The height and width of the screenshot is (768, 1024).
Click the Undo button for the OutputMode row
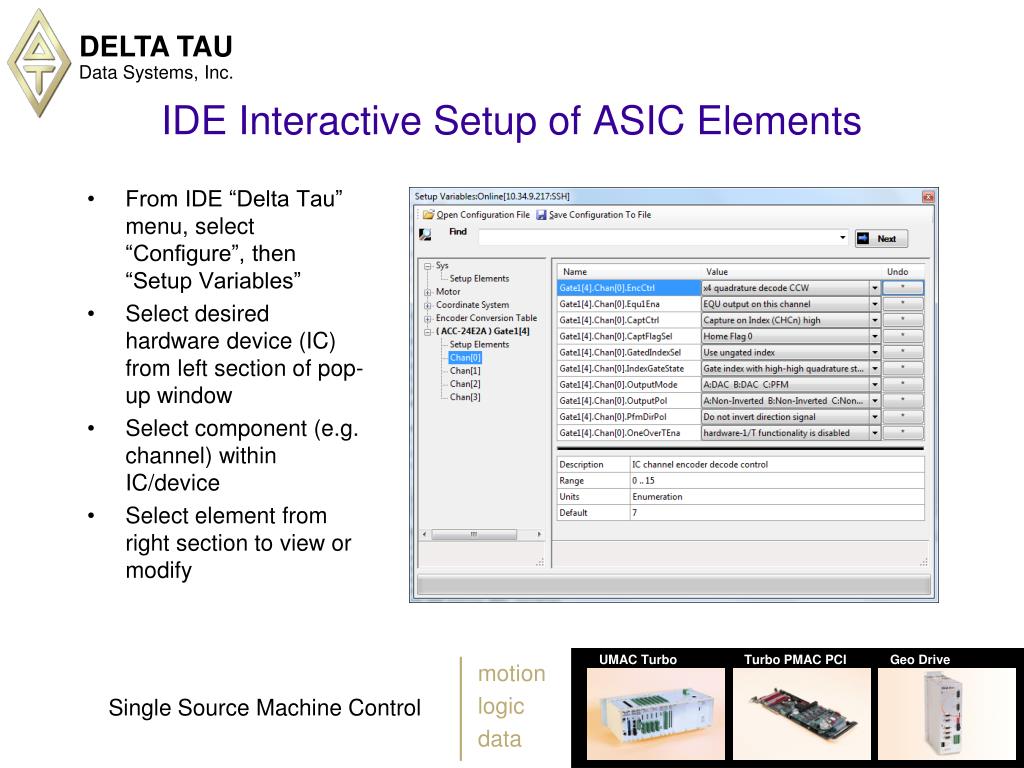[x=902, y=384]
